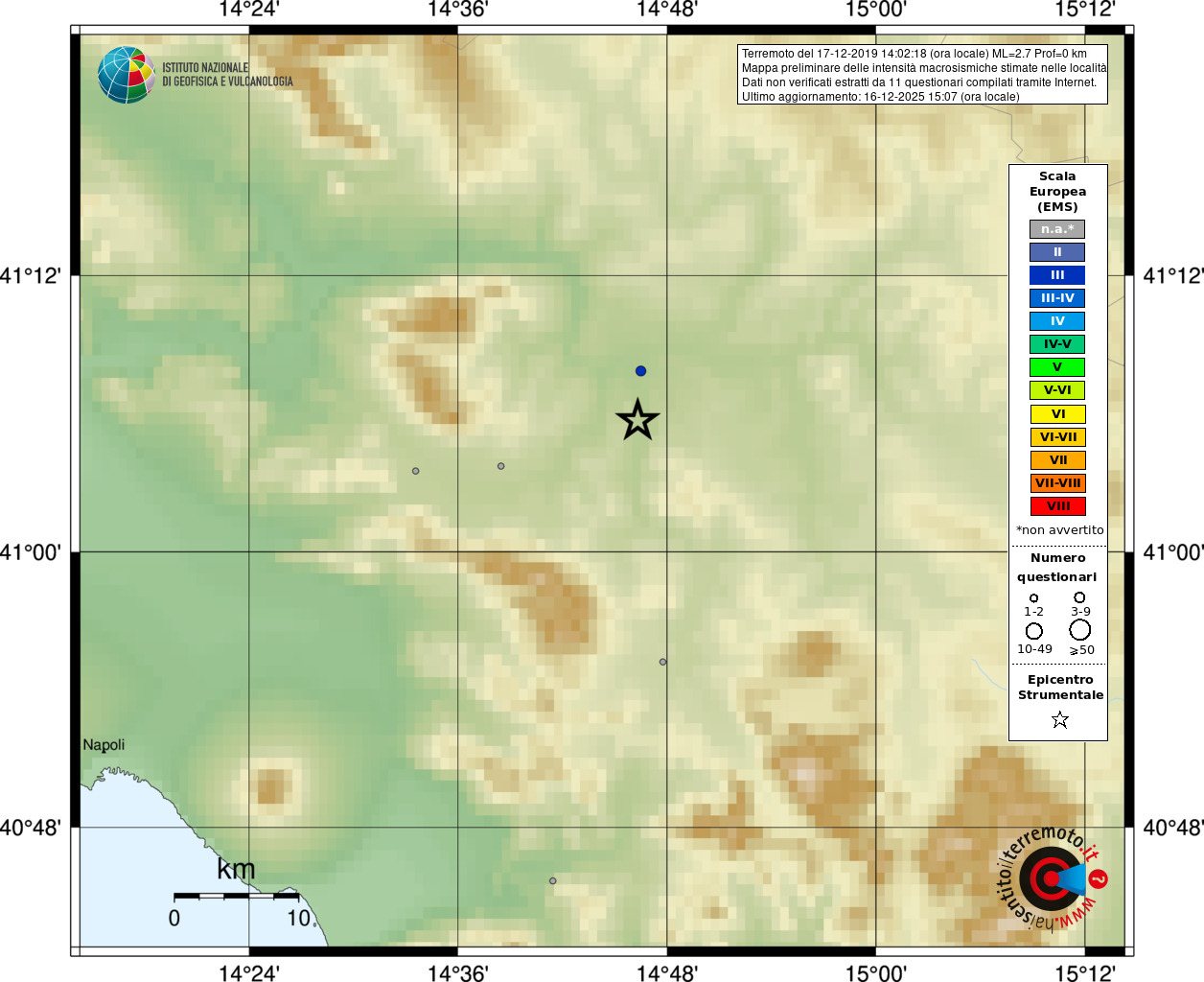
Task: Click the Scala Europea (EMS) heading
Action: pos(1057,192)
